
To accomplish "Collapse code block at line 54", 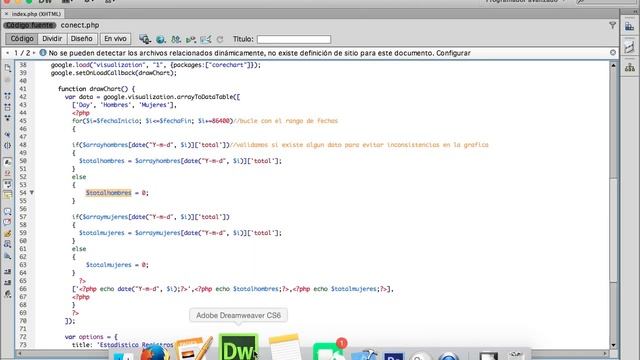I will [31, 193].
